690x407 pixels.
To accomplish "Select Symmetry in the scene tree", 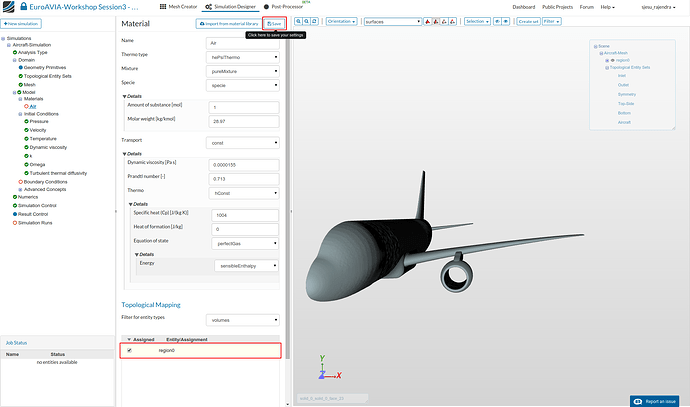I will coord(627,94).
